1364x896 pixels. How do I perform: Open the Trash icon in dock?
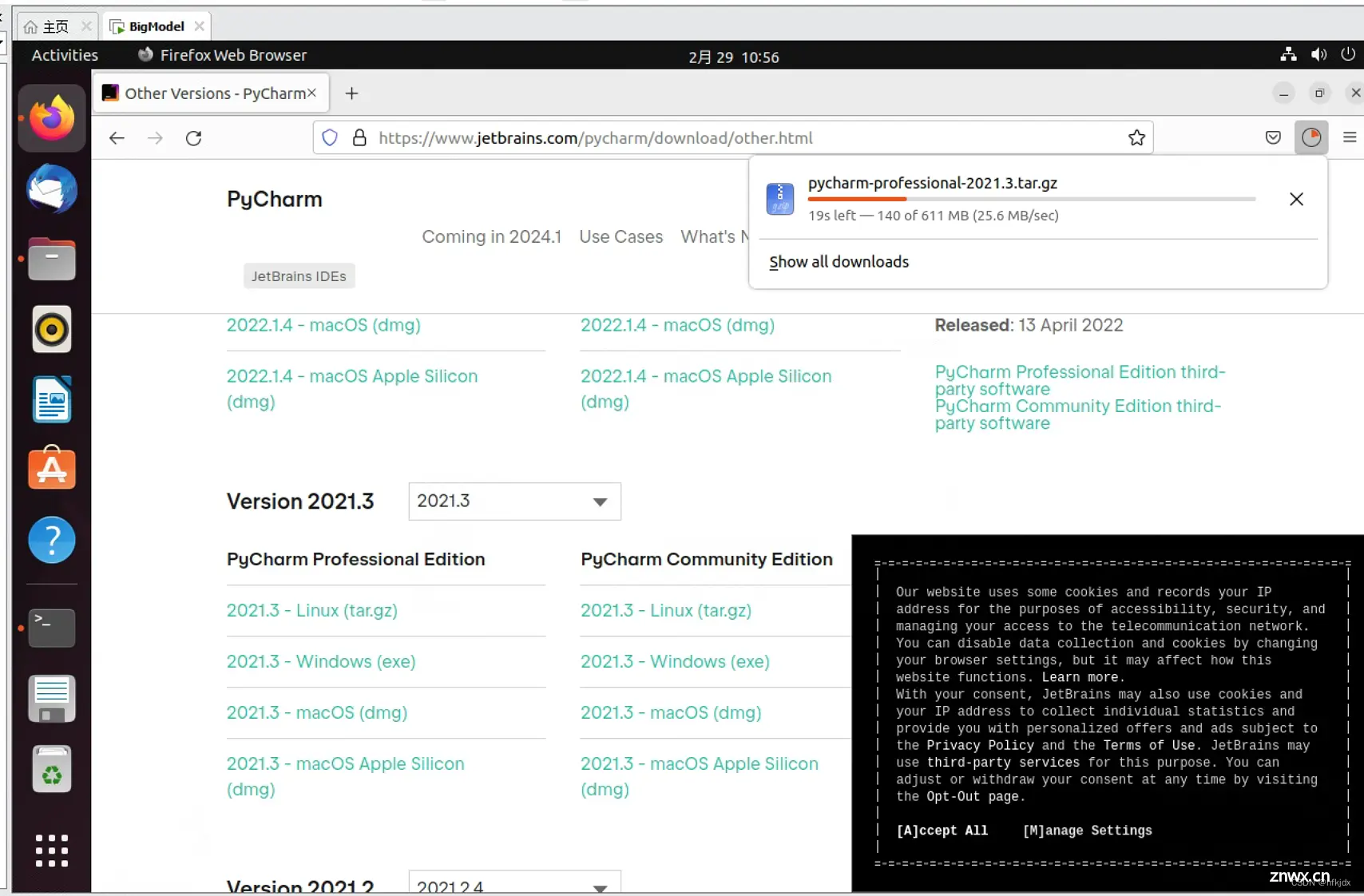[52, 769]
